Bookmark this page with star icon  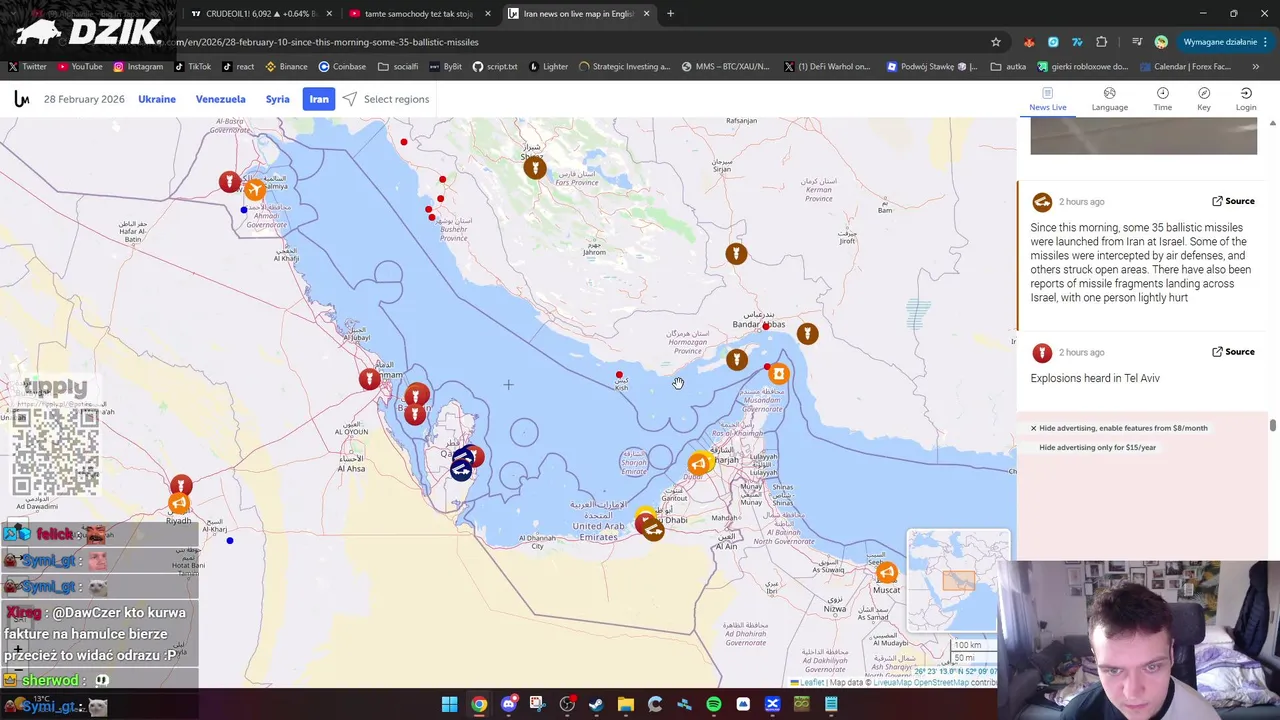996,42
